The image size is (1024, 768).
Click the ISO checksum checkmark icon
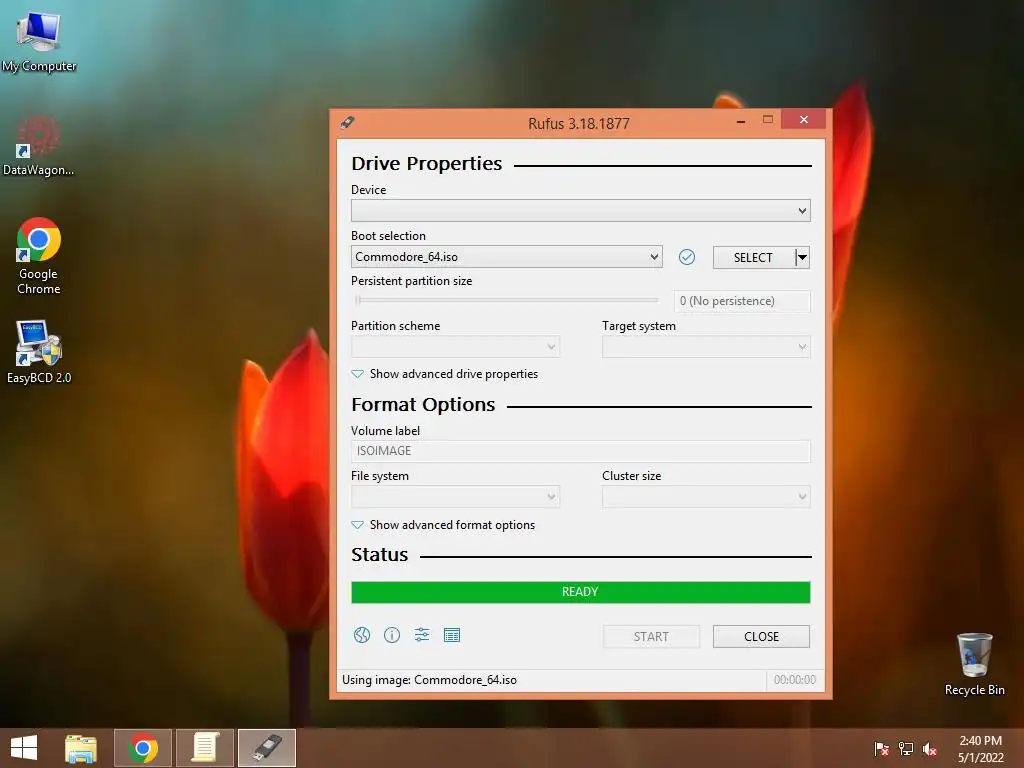[686, 257]
